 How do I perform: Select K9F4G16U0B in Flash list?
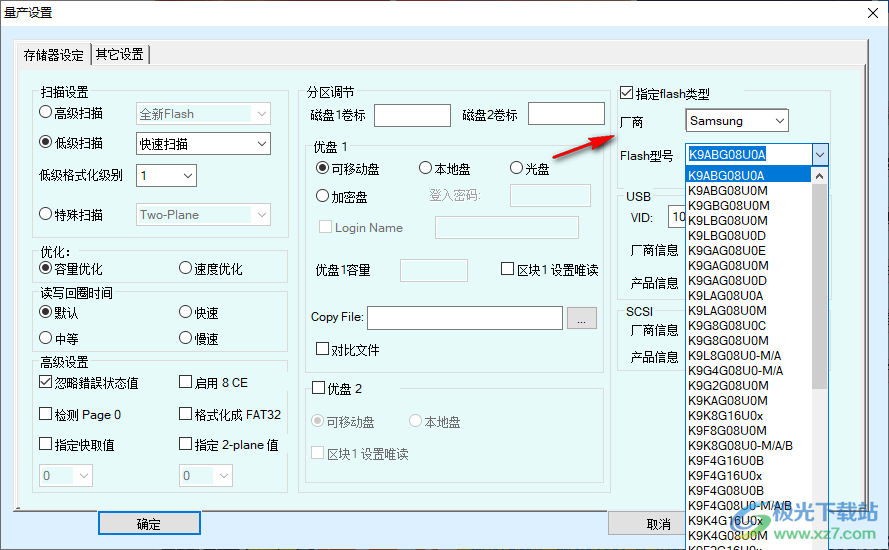click(748, 461)
